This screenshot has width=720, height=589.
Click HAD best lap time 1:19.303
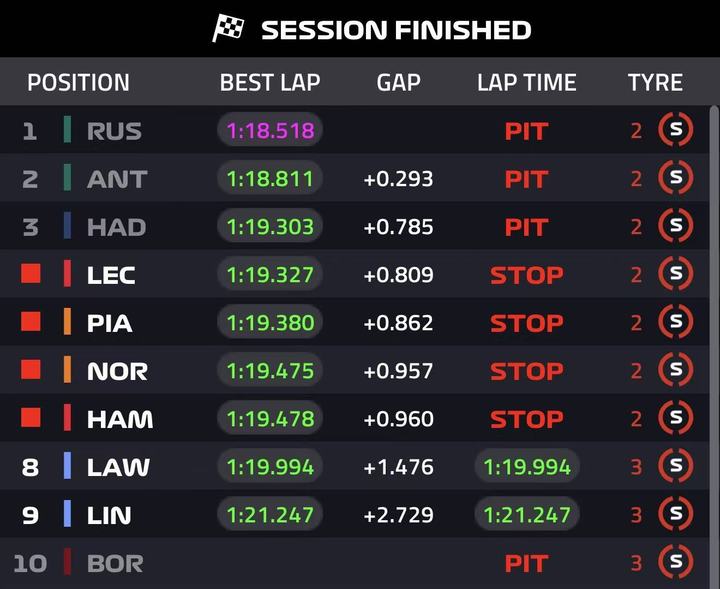[270, 227]
